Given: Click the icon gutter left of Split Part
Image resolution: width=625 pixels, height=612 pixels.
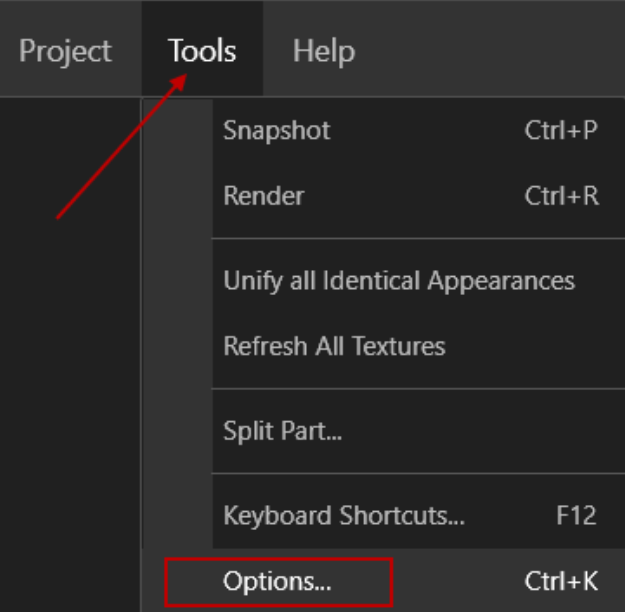Looking at the screenshot, I should click(178, 433).
